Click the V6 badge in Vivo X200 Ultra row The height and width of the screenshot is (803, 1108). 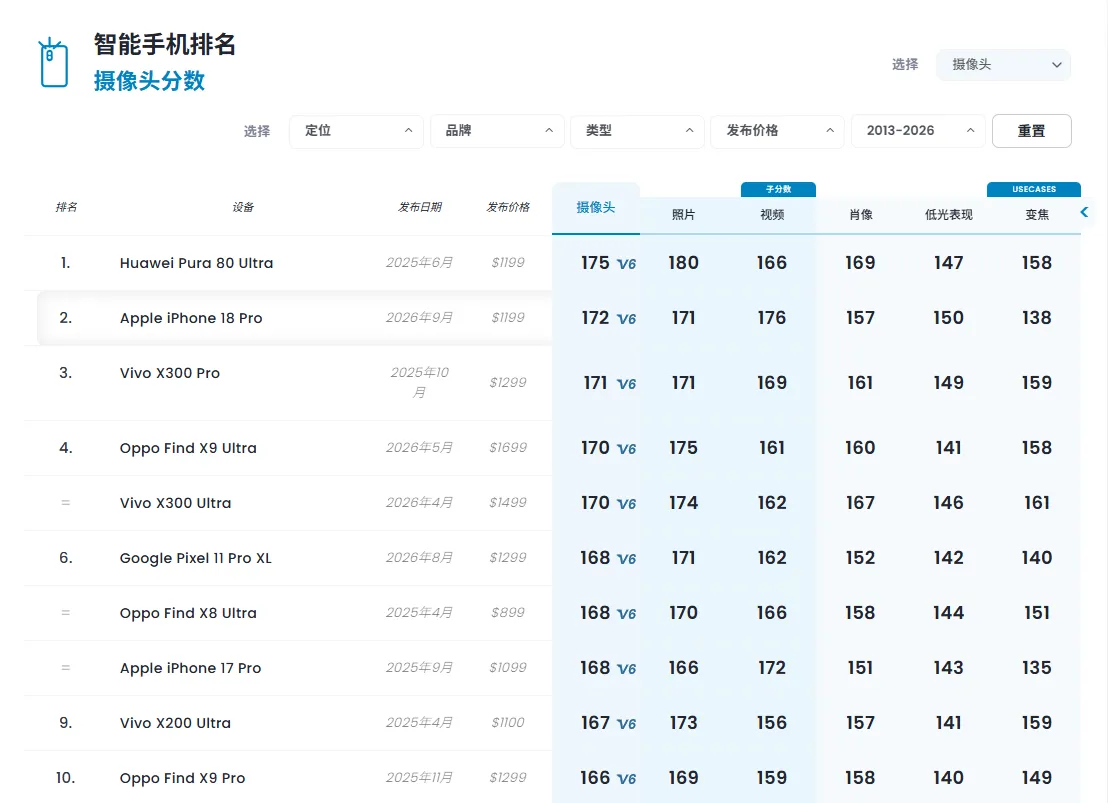[626, 725]
